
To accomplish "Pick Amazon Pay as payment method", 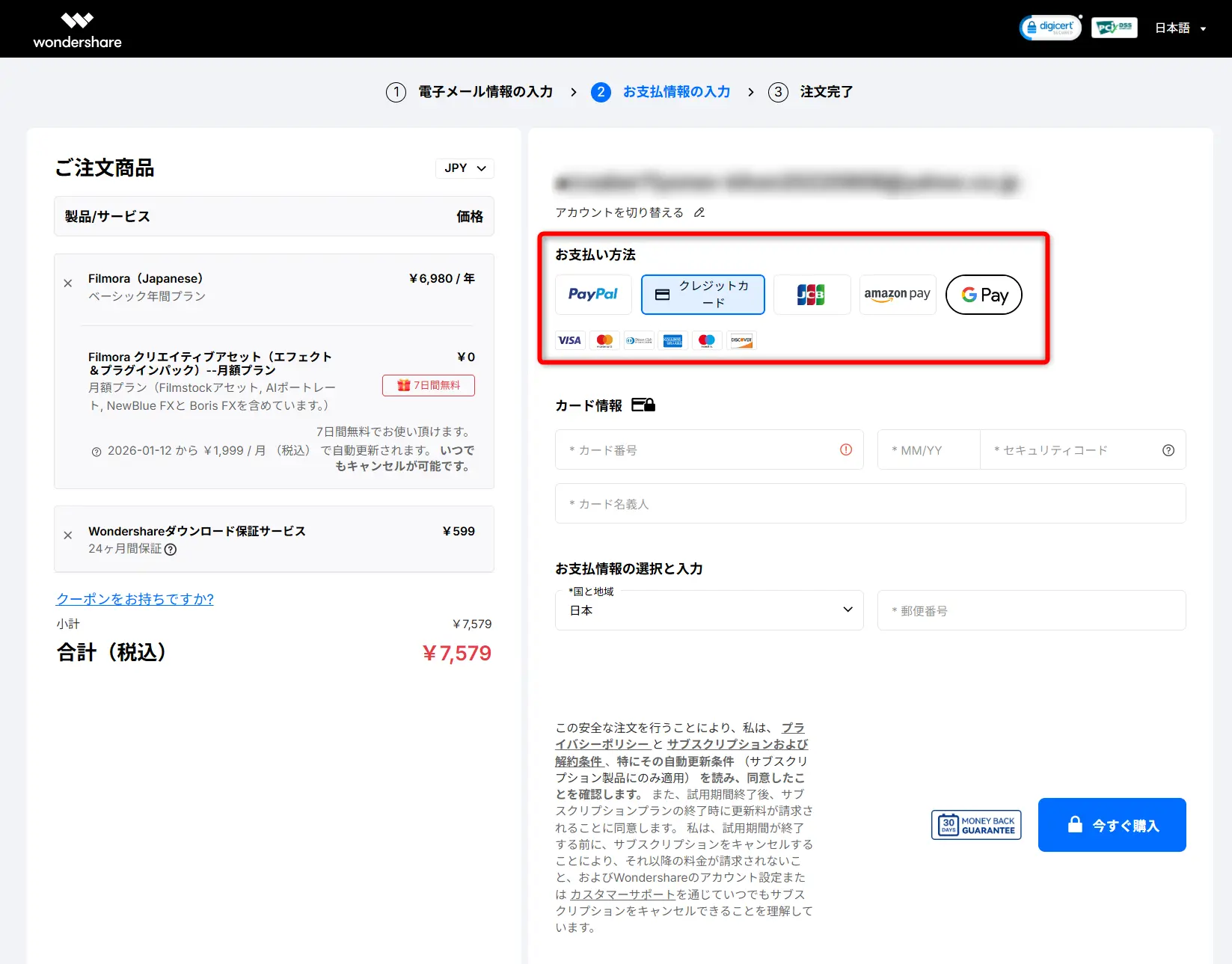I will (897, 295).
